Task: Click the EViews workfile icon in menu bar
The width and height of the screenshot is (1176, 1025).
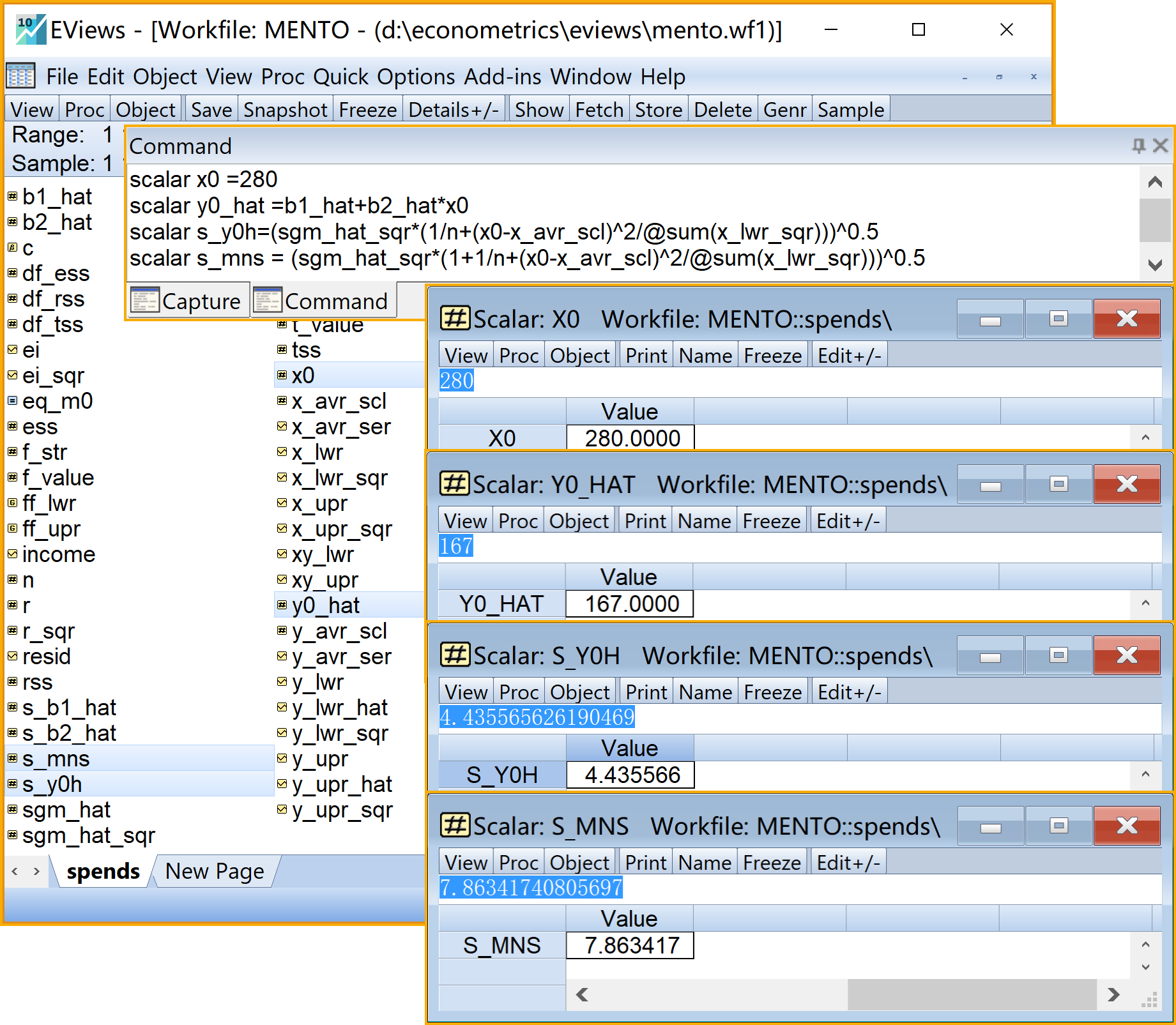Action: (20, 77)
